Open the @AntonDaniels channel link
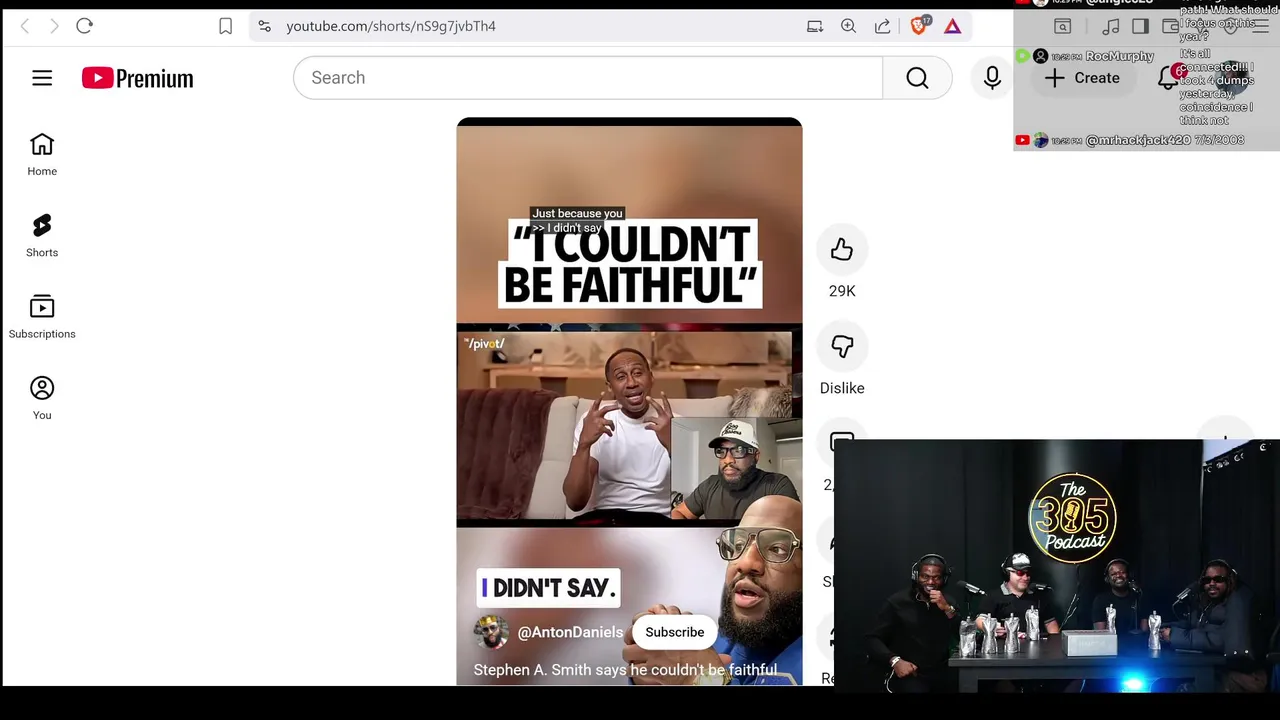The image size is (1280, 720). [x=570, y=632]
